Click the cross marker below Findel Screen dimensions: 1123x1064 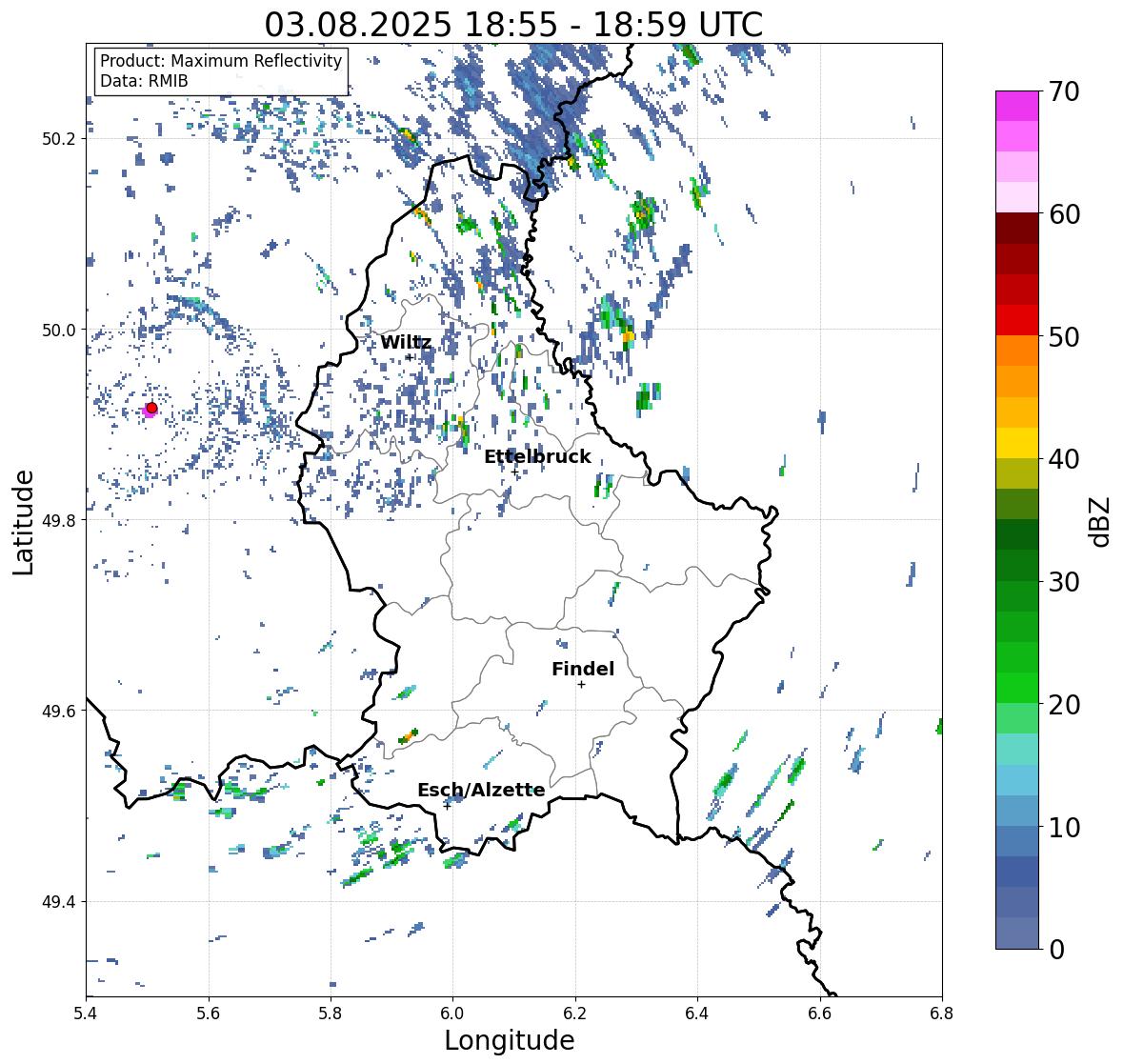tap(582, 685)
